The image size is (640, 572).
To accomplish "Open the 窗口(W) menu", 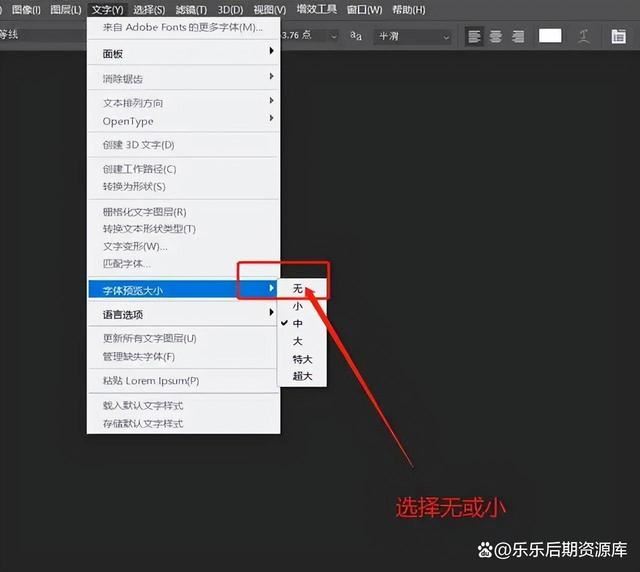I will [364, 10].
